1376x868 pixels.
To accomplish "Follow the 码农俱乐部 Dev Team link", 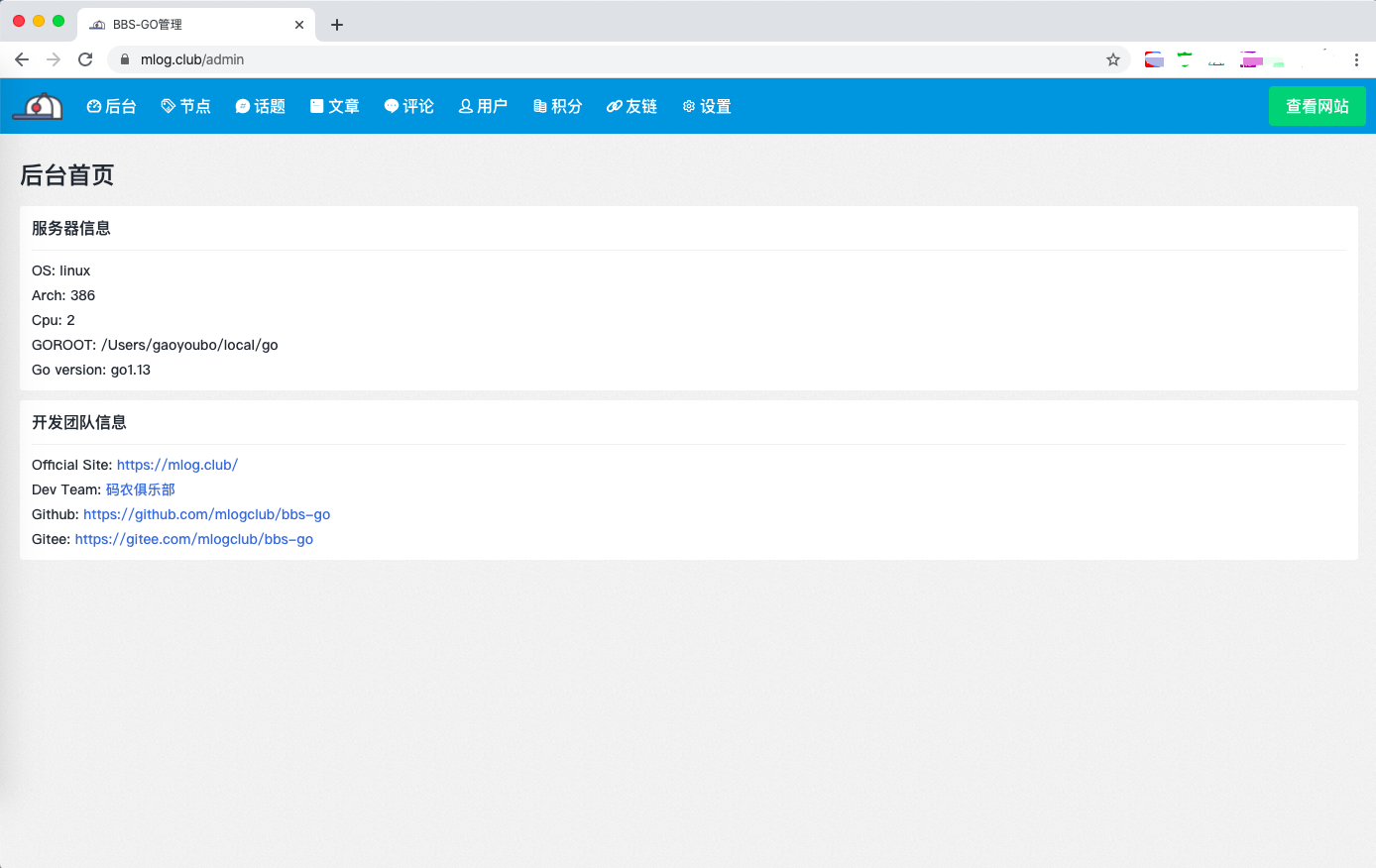I will [x=141, y=489].
